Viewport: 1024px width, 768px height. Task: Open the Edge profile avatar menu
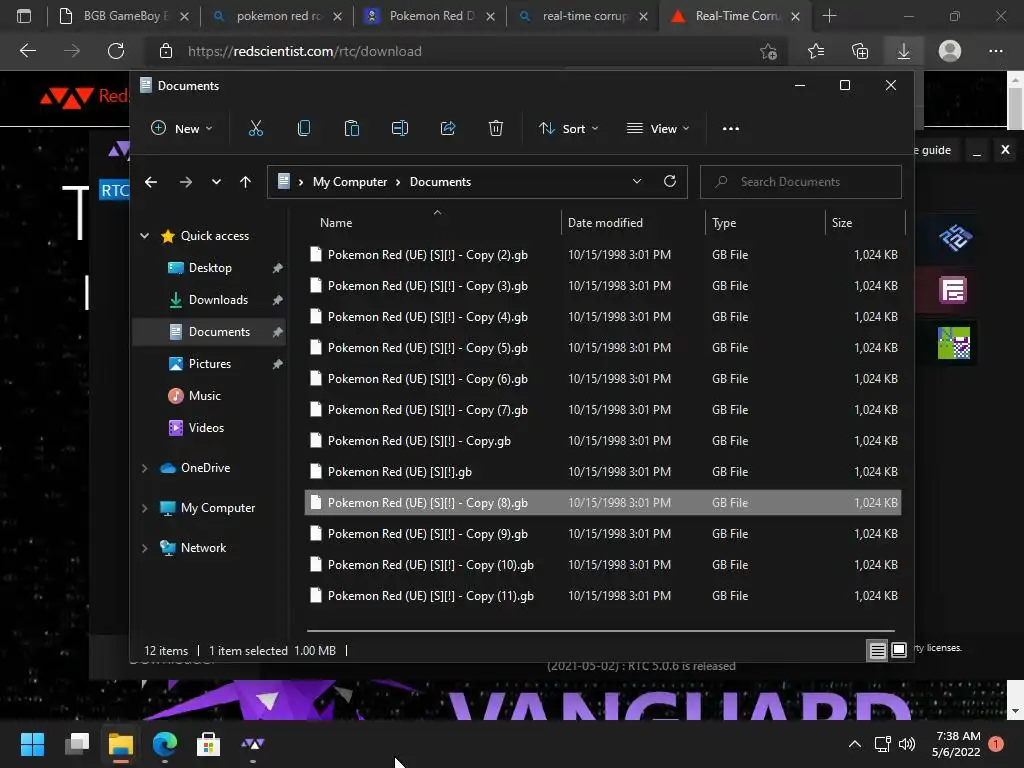[x=950, y=51]
